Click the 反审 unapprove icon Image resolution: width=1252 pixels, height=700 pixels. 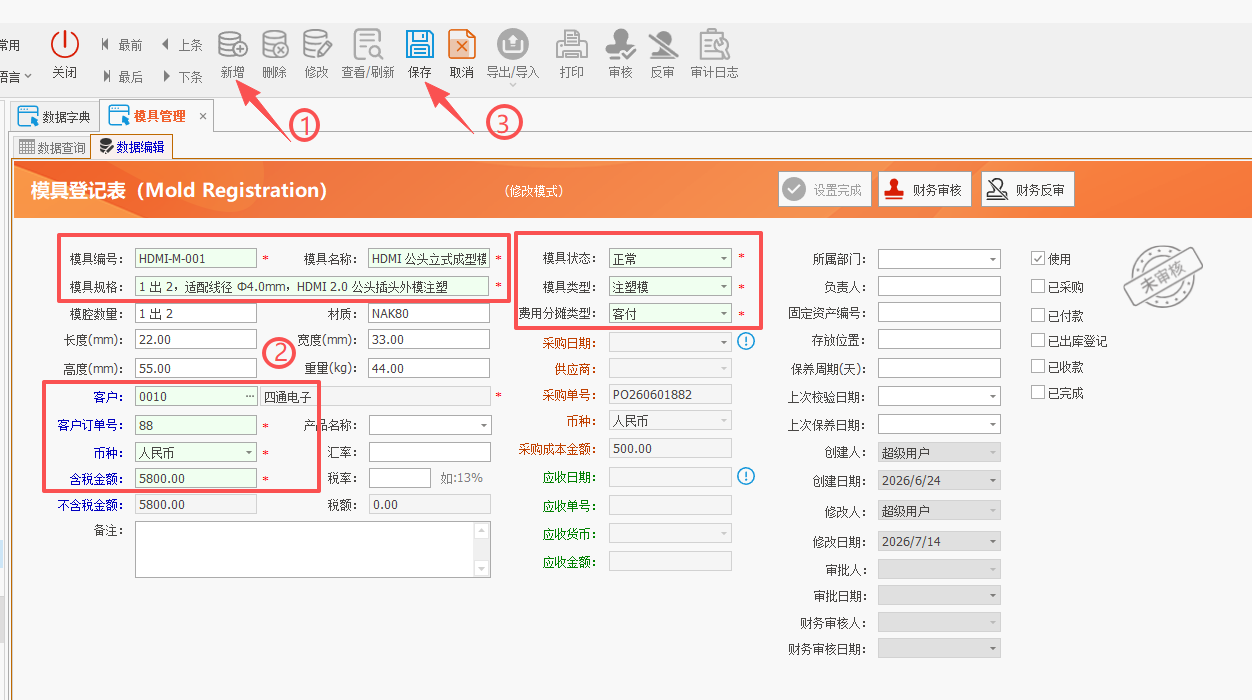(x=662, y=44)
